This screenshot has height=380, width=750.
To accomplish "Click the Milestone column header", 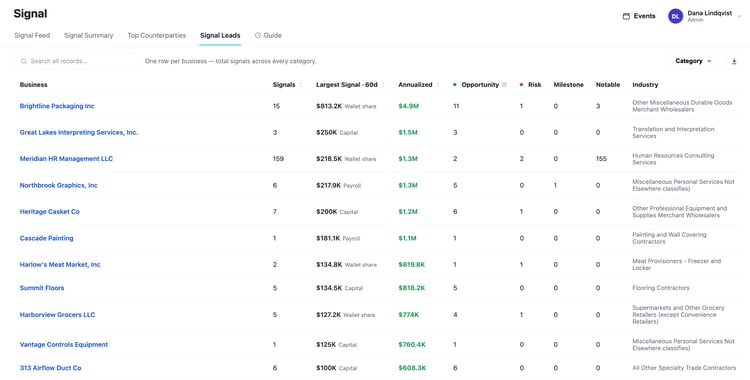I will [x=568, y=85].
